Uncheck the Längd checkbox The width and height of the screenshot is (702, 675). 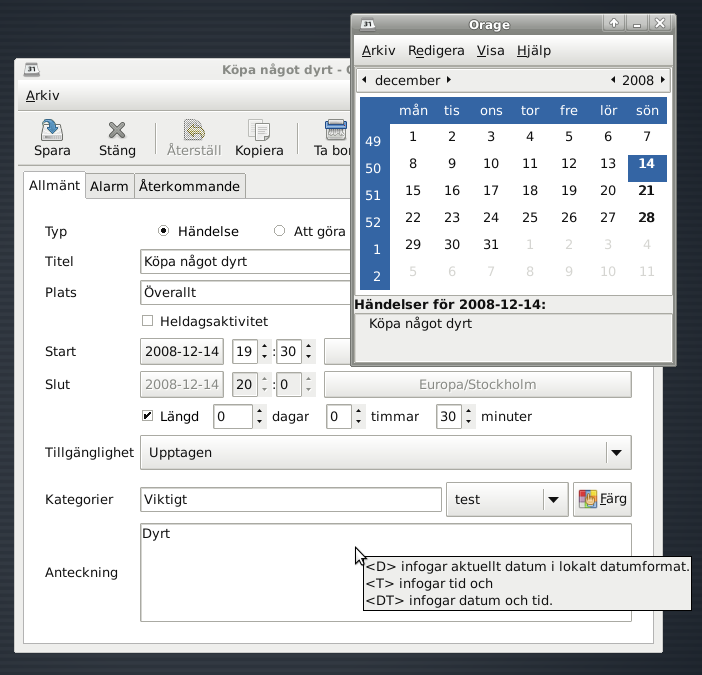(147, 416)
